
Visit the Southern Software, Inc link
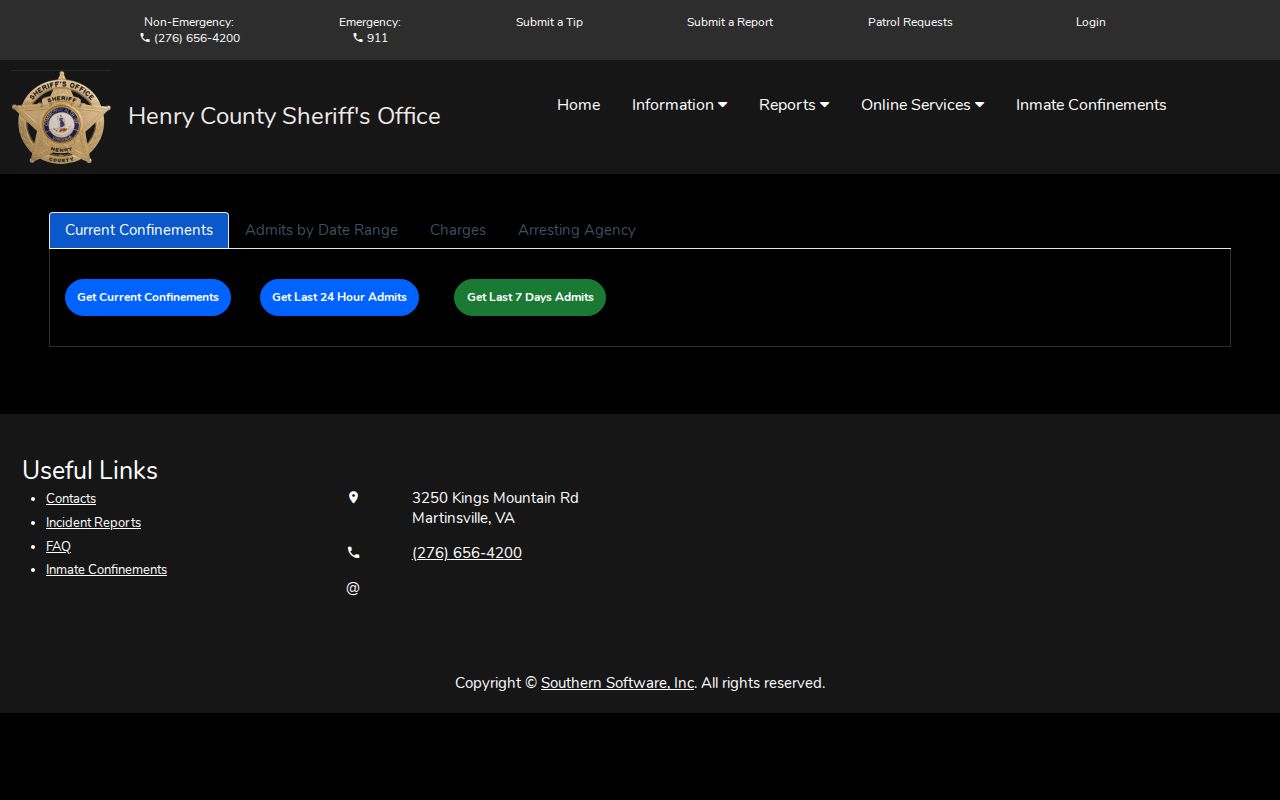tap(617, 683)
